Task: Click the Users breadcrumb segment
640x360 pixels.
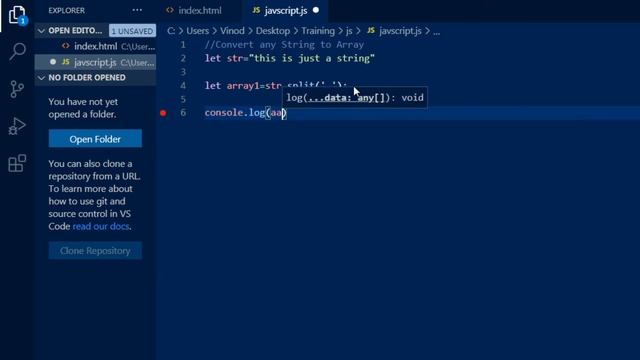Action: [x=198, y=31]
